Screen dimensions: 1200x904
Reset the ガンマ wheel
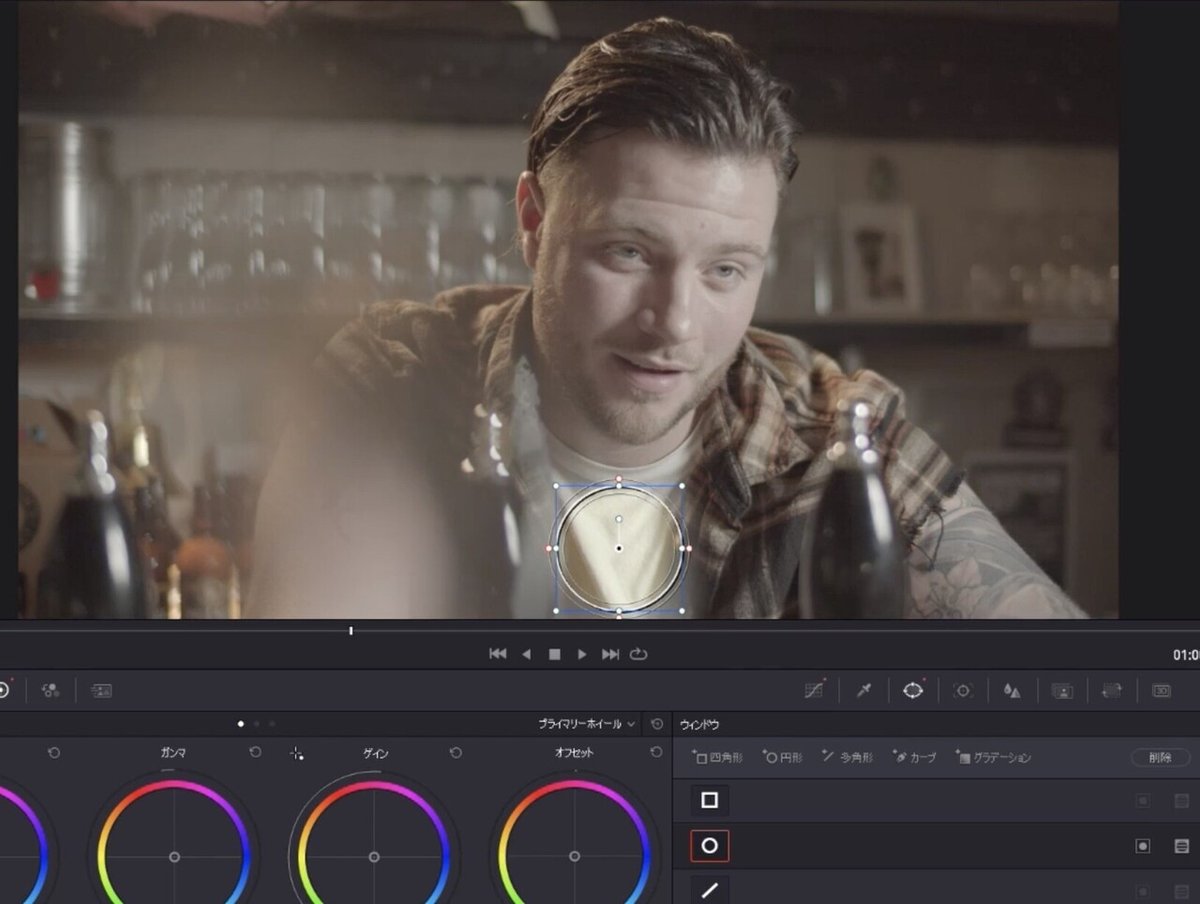(x=255, y=752)
